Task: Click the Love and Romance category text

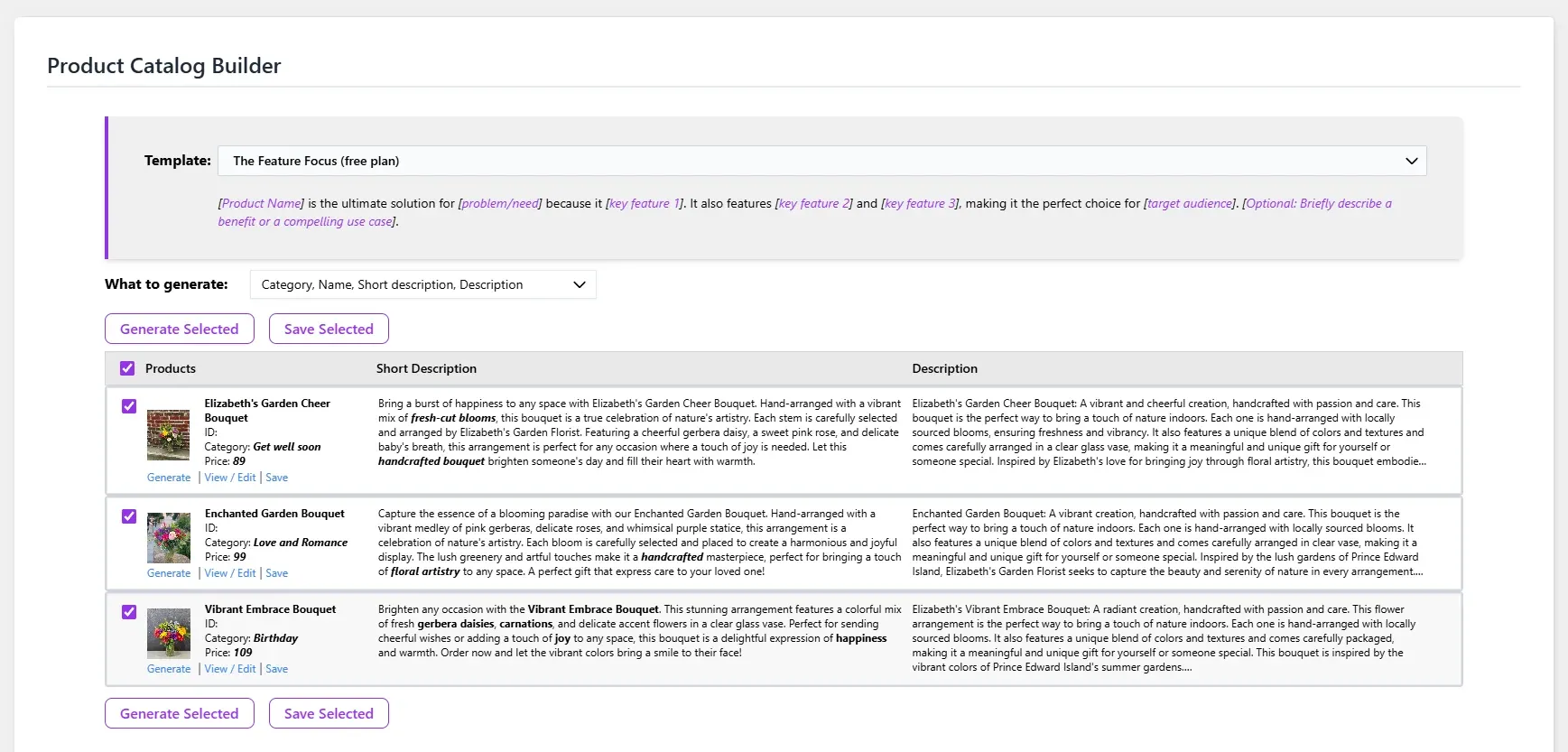Action: pos(301,543)
